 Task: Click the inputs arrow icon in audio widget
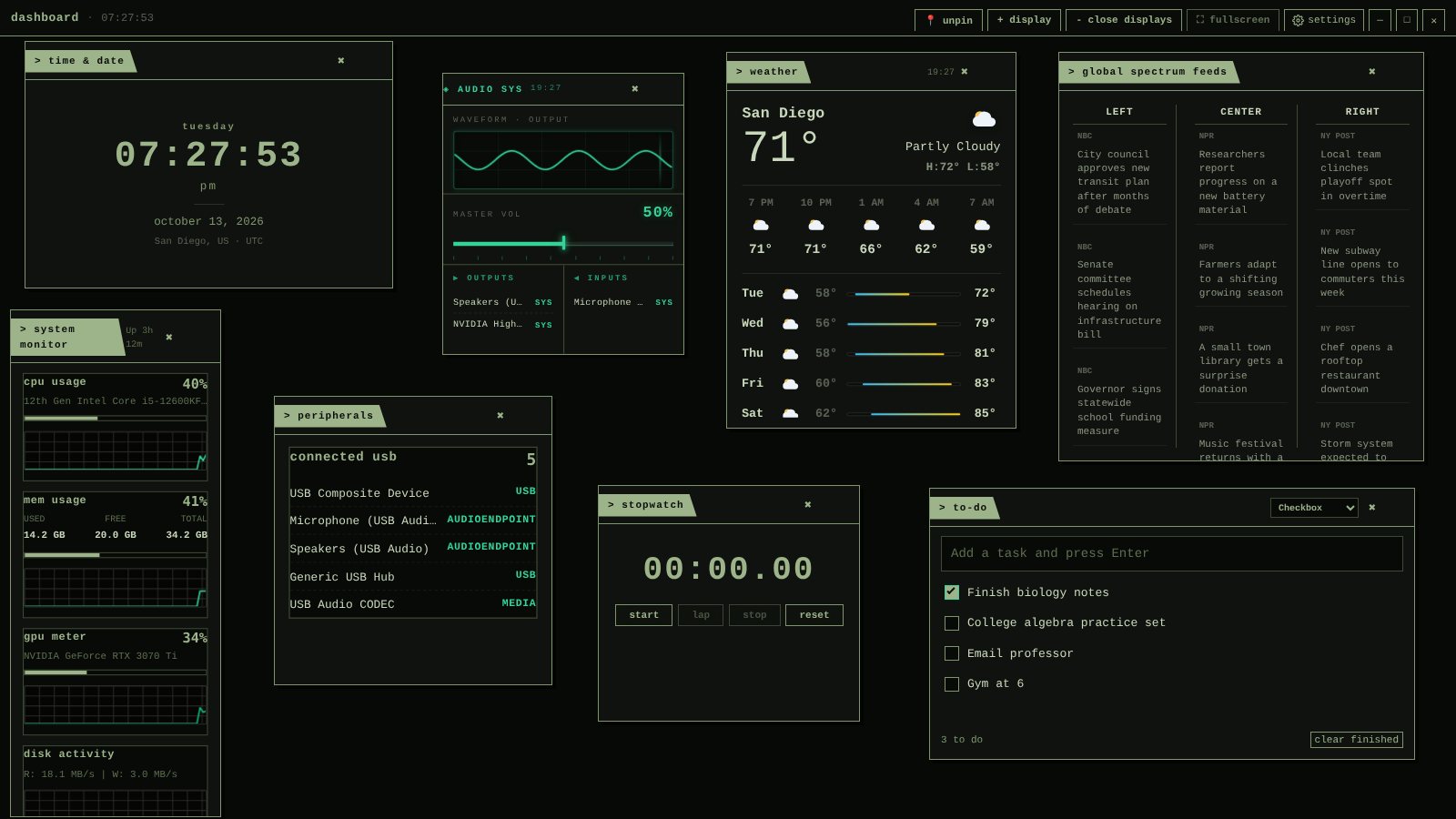pos(577,278)
